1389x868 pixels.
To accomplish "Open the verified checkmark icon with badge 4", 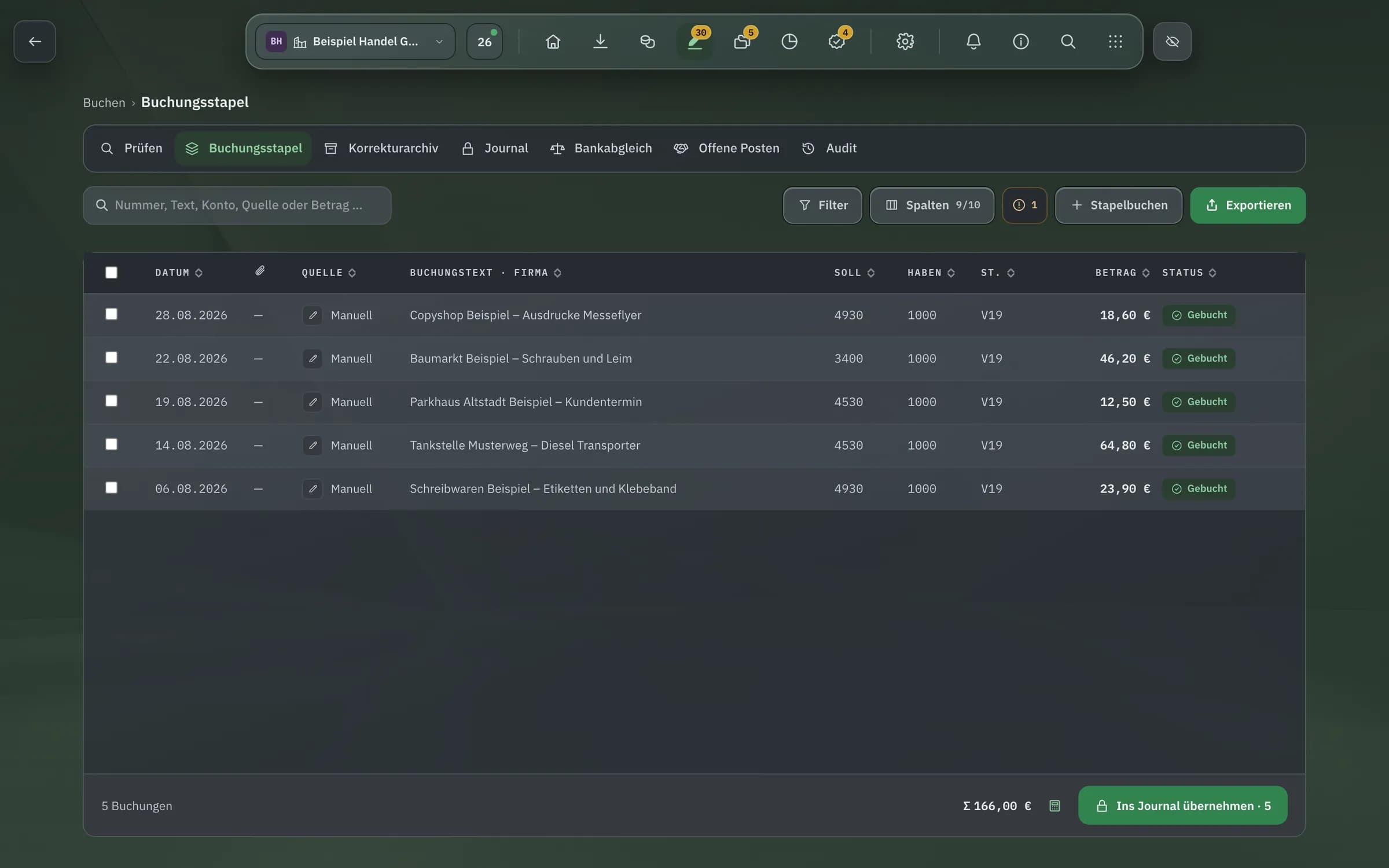I will (836, 42).
